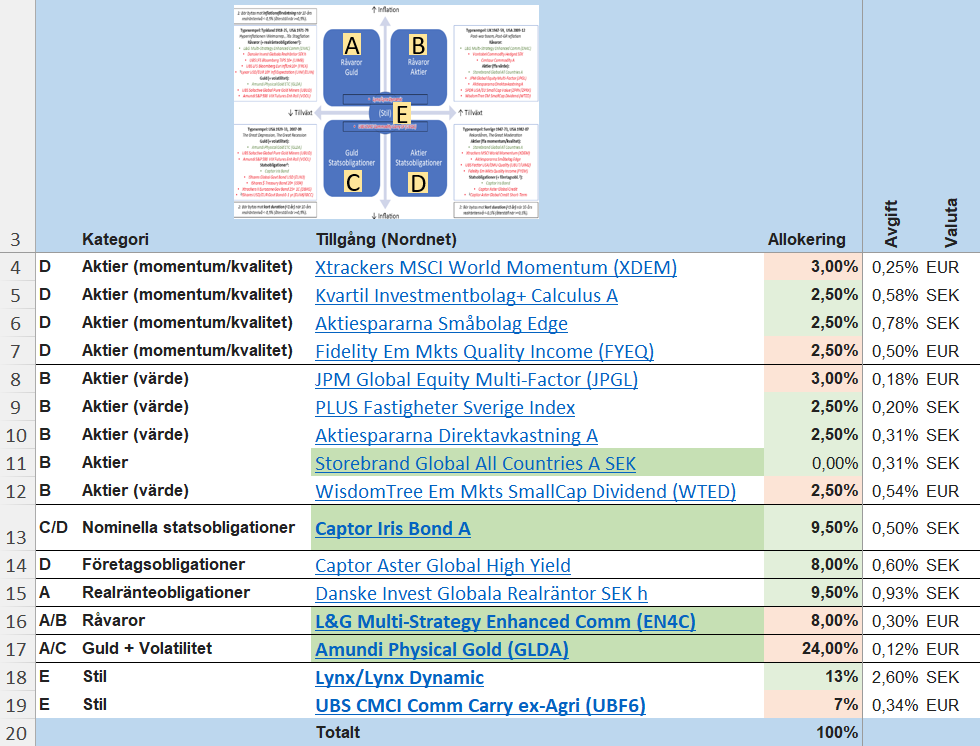Image resolution: width=980 pixels, height=746 pixels.
Task: Select the 7% allocation cell for UBS CMCI
Action: [x=813, y=705]
